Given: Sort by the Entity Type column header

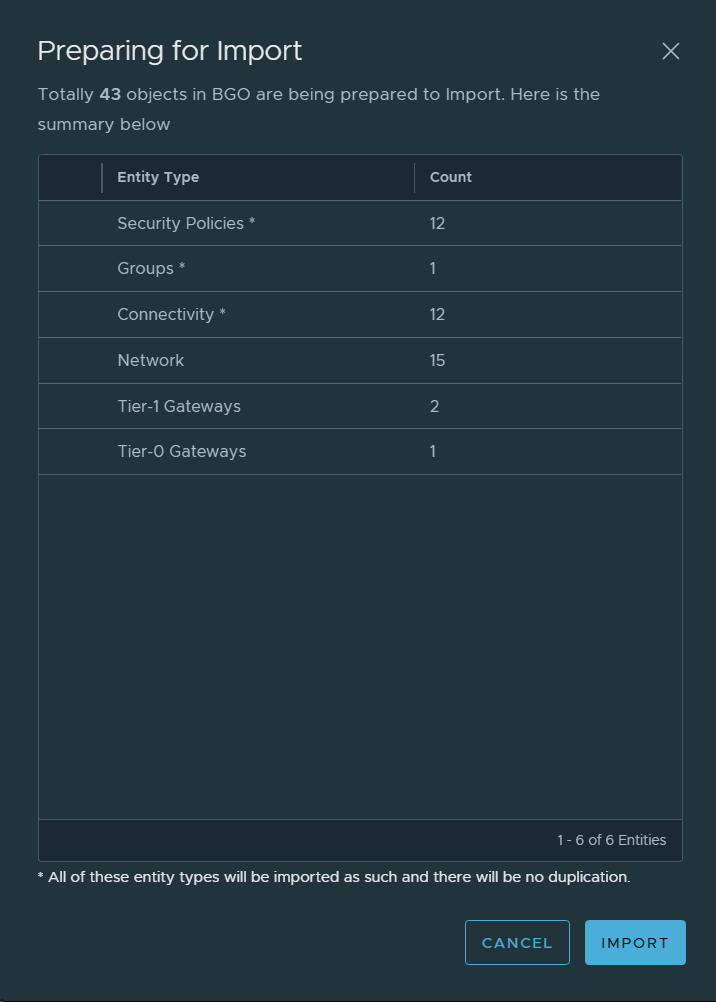Looking at the screenshot, I should click(158, 177).
